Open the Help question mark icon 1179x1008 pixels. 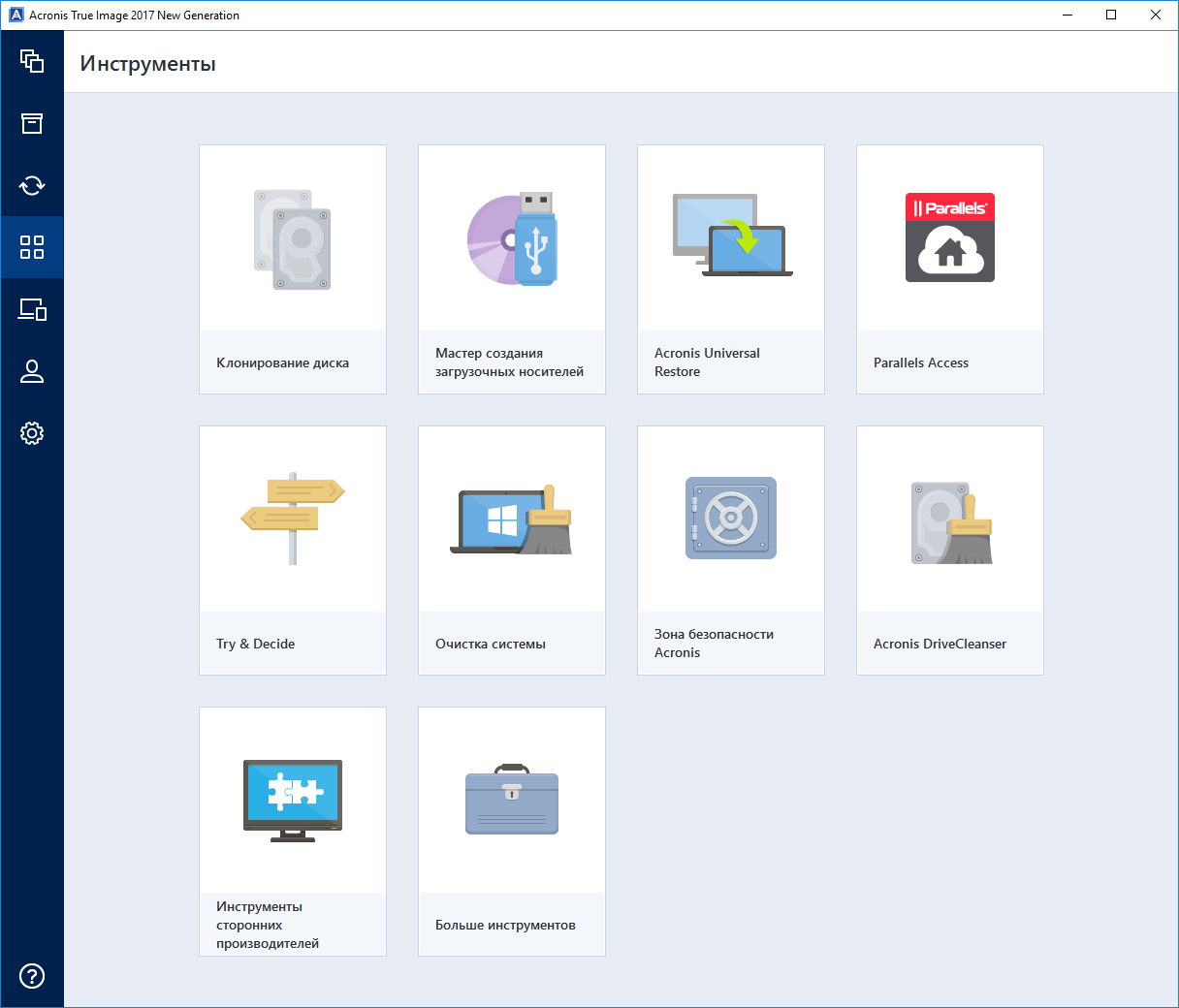tap(32, 976)
